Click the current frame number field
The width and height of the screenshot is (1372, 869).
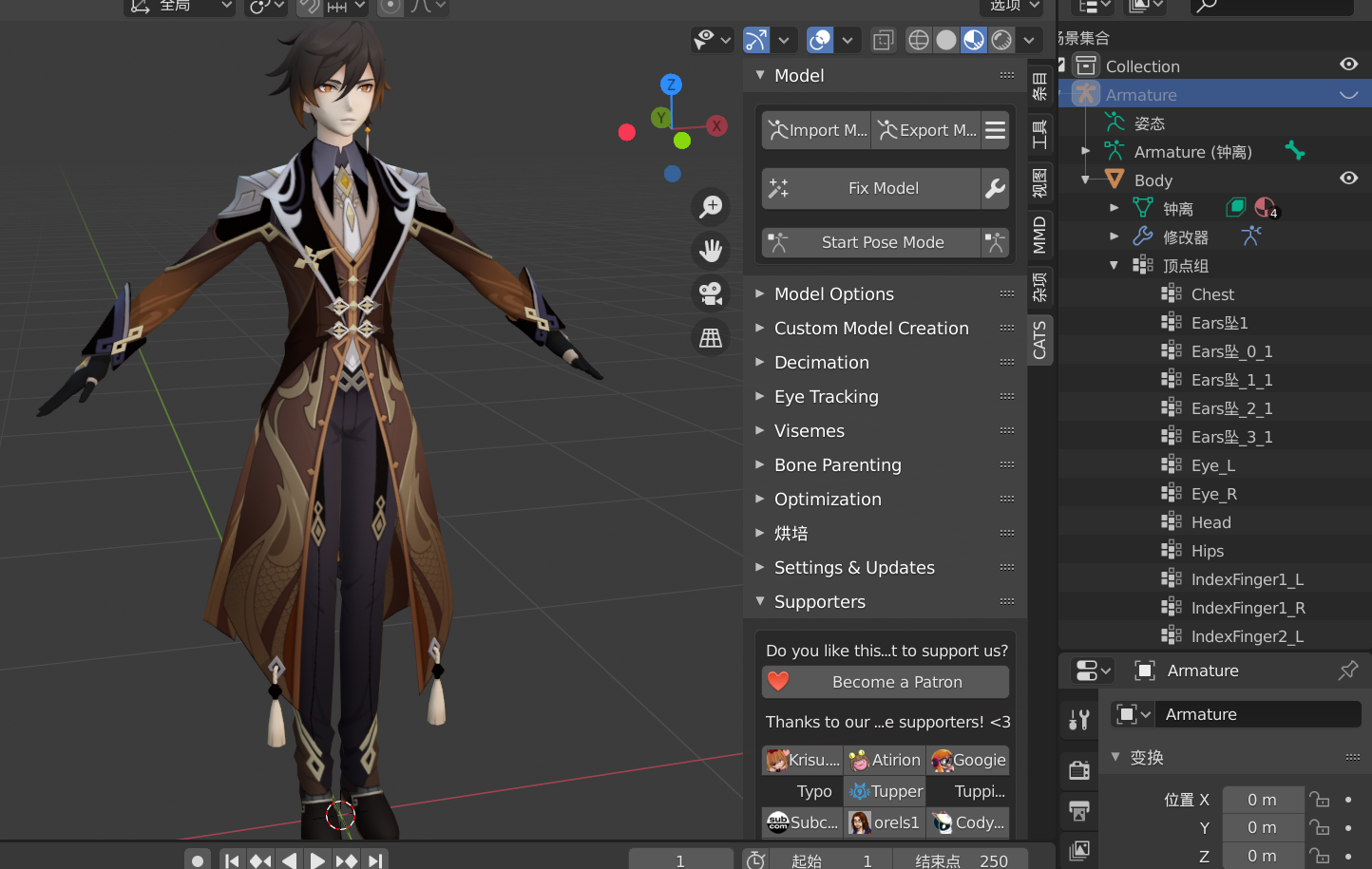pos(680,860)
